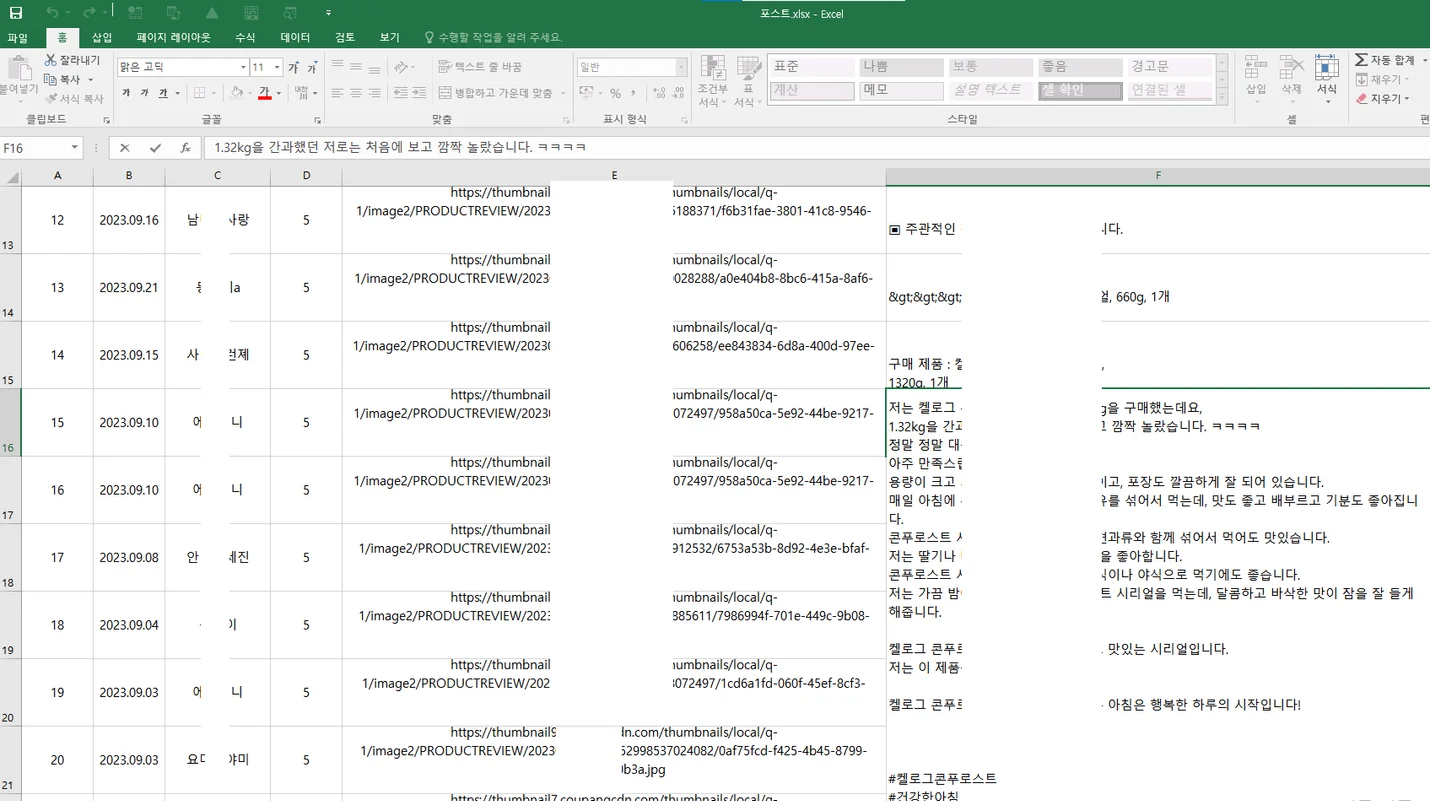Switch to the 보기 view tab

coord(389,37)
